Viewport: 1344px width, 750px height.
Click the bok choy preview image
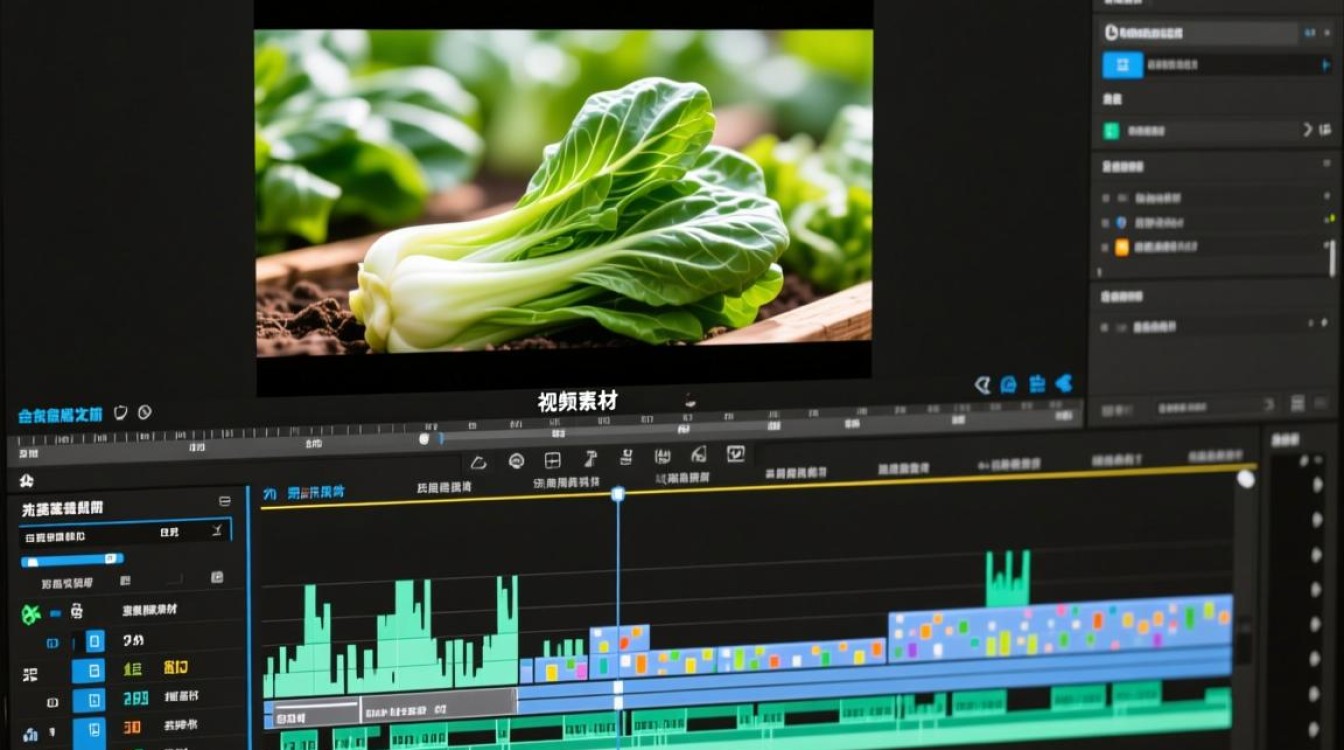[564, 193]
